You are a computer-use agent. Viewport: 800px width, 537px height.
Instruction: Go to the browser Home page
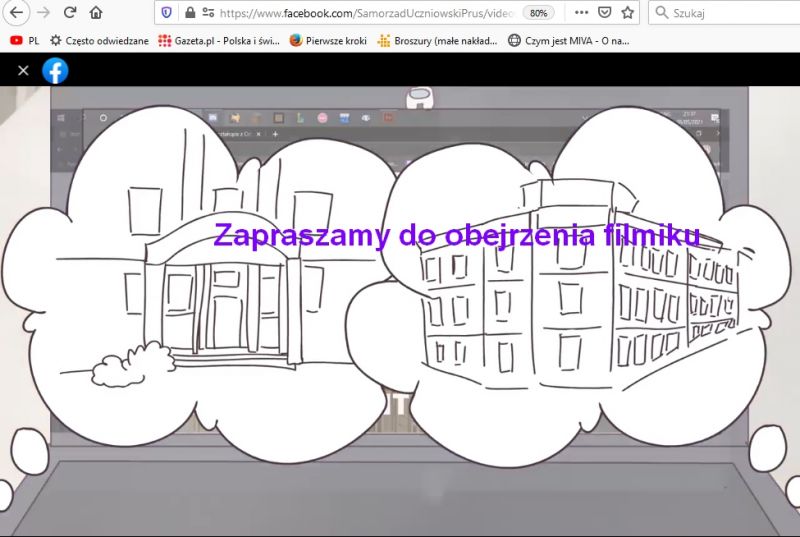coord(96,13)
